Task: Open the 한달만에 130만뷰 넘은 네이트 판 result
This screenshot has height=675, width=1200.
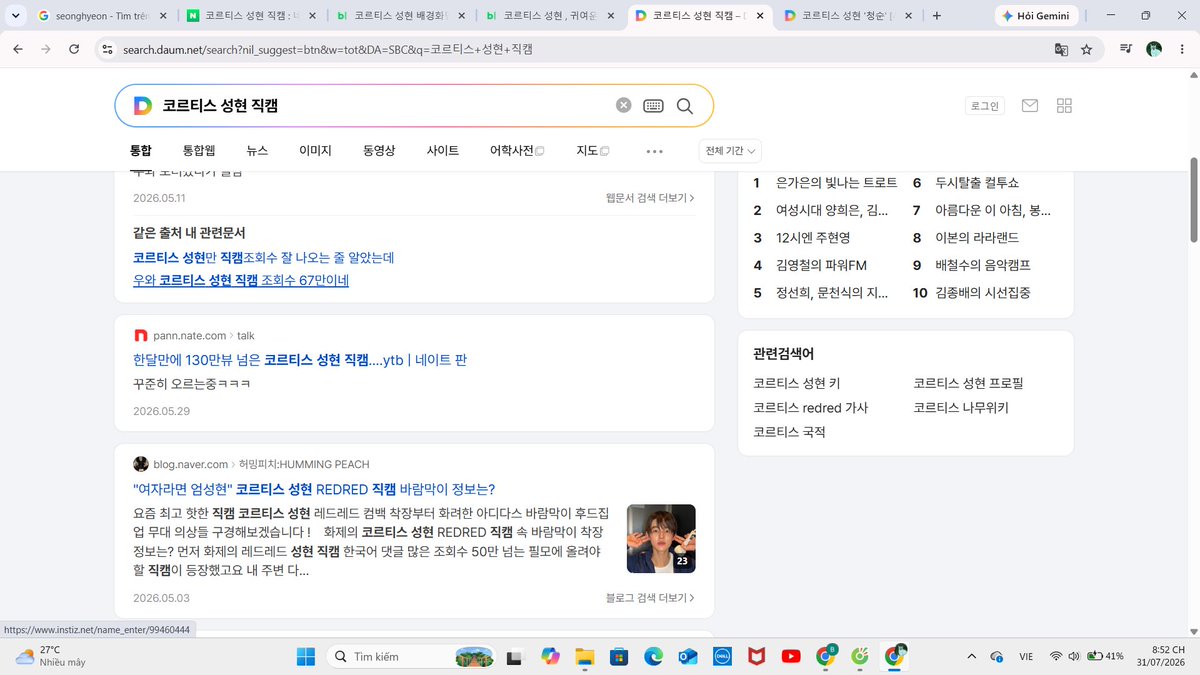Action: click(300, 360)
